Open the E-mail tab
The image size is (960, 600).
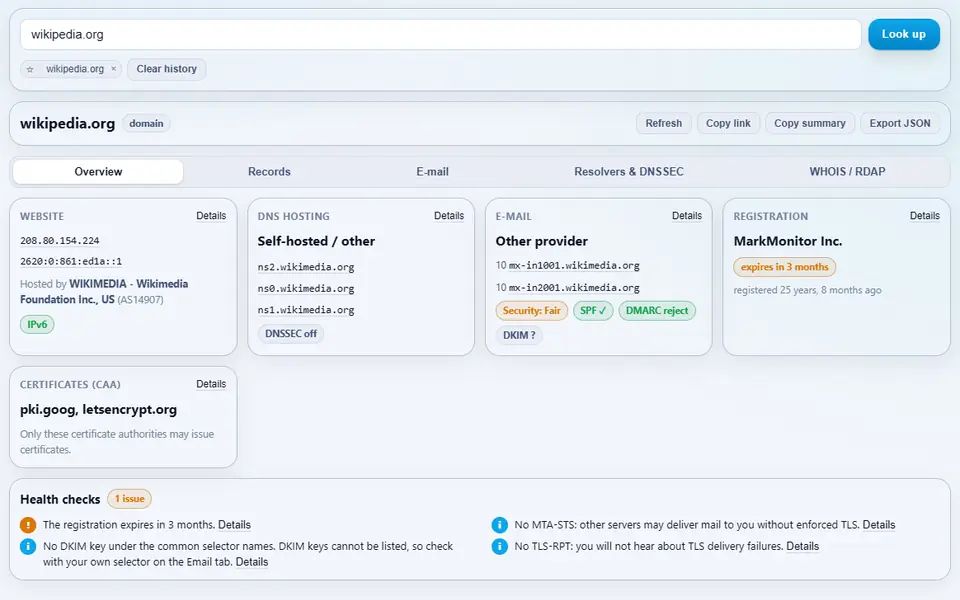432,171
